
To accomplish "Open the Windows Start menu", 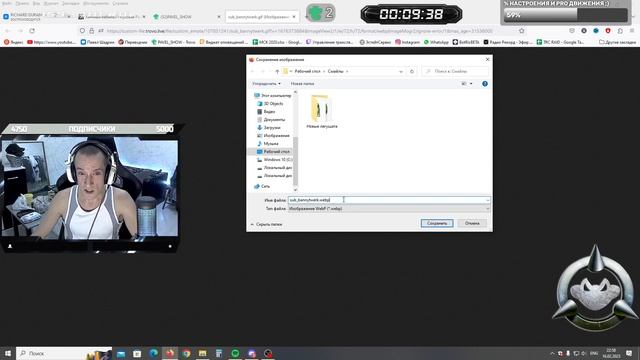I will (8, 353).
